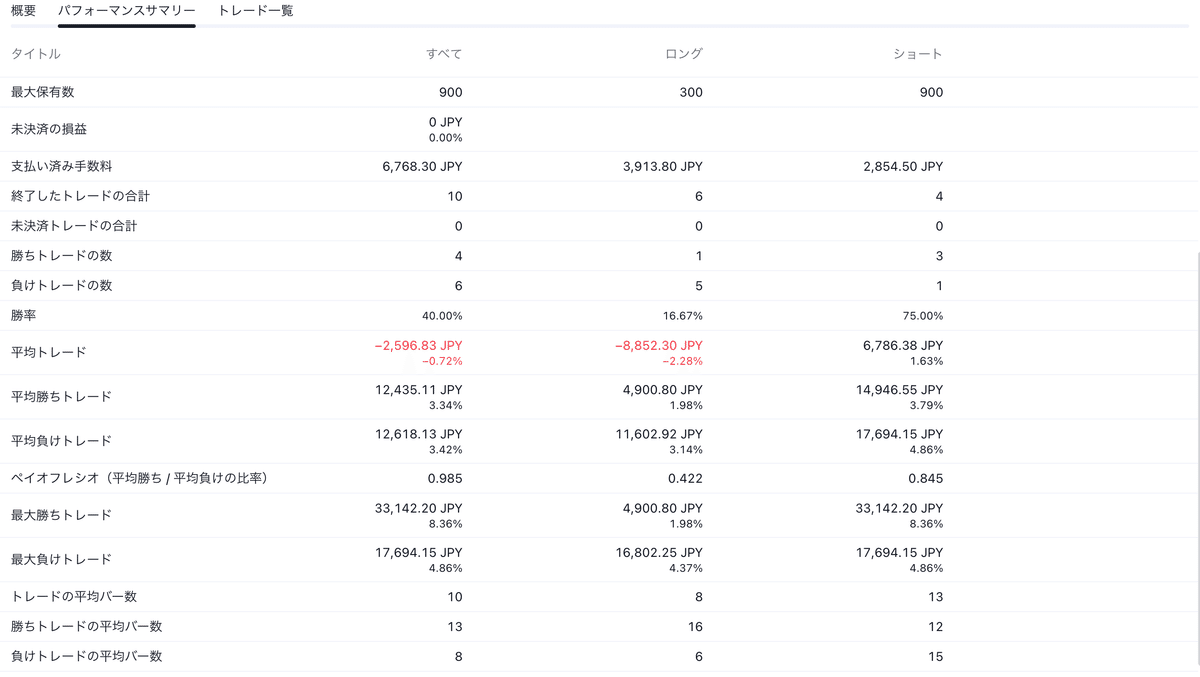Select the 未決済の損益 row label
Image resolution: width=1200 pixels, height=677 pixels.
click(49, 129)
